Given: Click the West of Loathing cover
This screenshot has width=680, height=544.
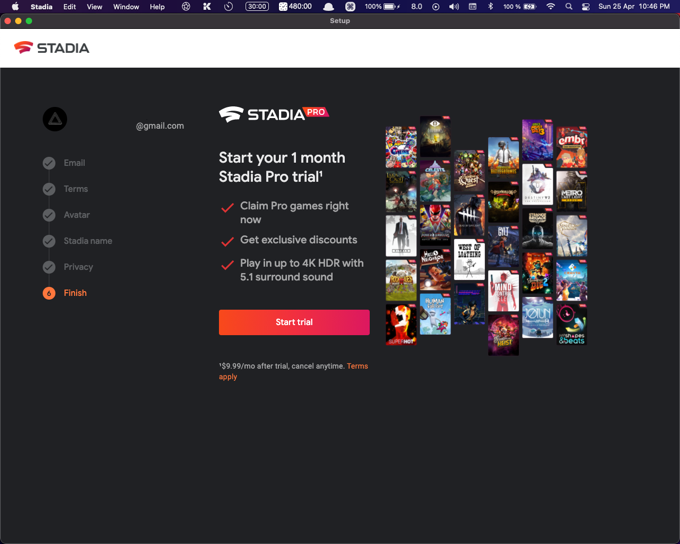Looking at the screenshot, I should [x=469, y=259].
